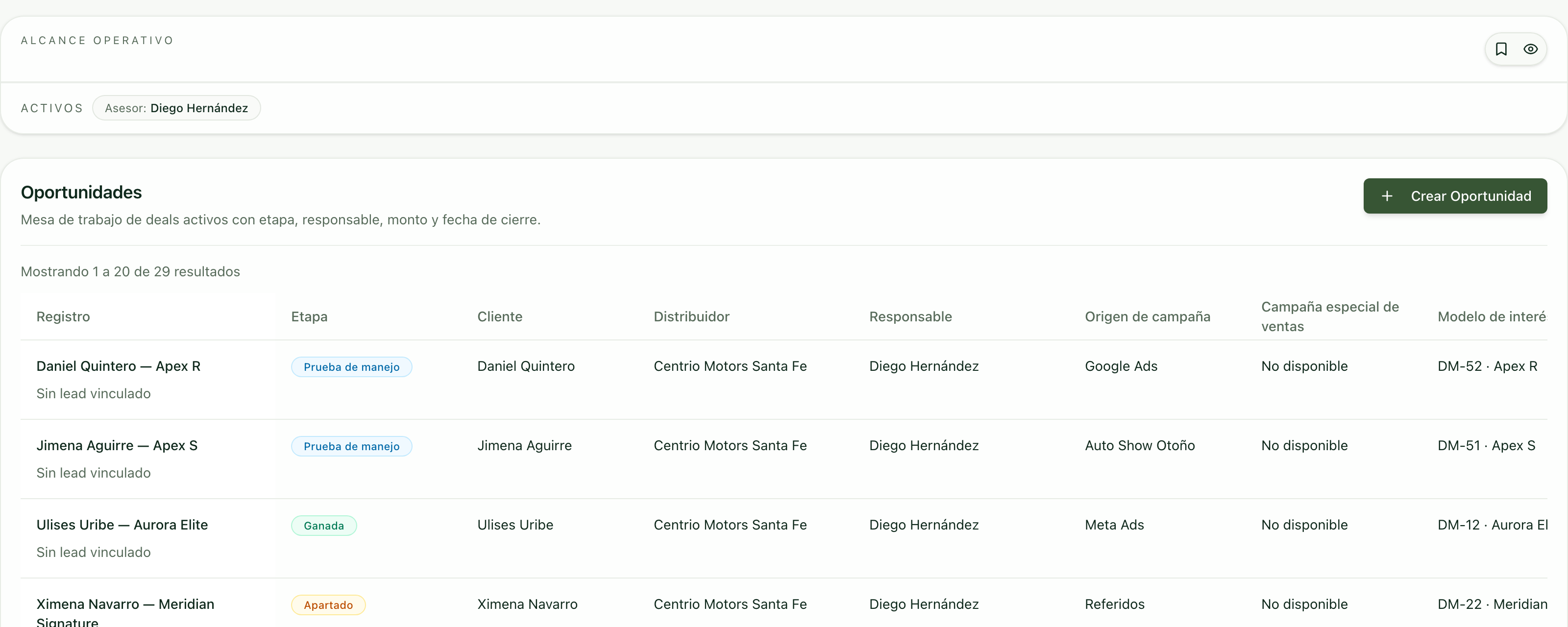The width and height of the screenshot is (1568, 627).
Task: Create a new opportunity with Crear Oportunidad
Action: (1455, 196)
